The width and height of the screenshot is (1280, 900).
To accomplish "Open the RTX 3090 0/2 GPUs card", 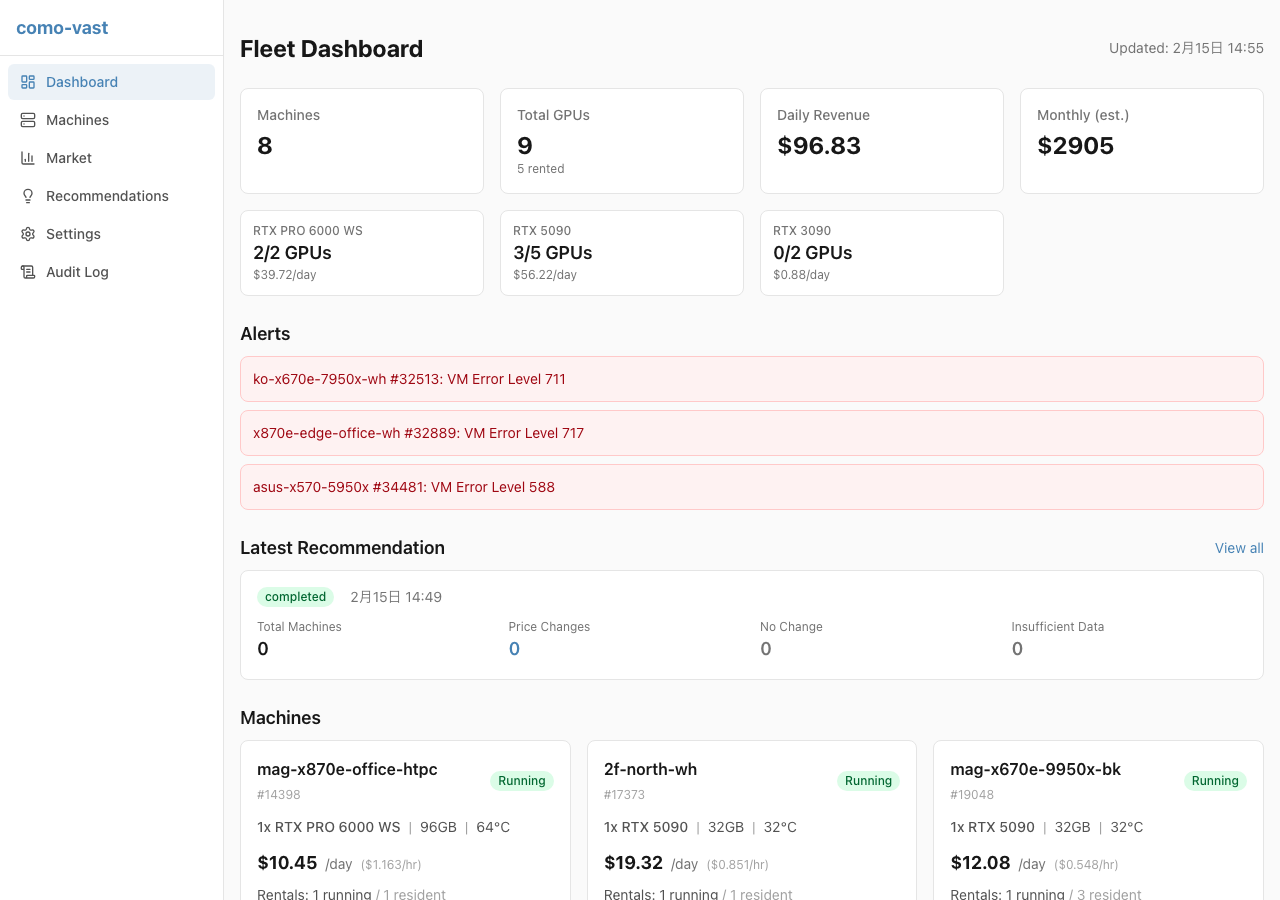I will coord(882,253).
